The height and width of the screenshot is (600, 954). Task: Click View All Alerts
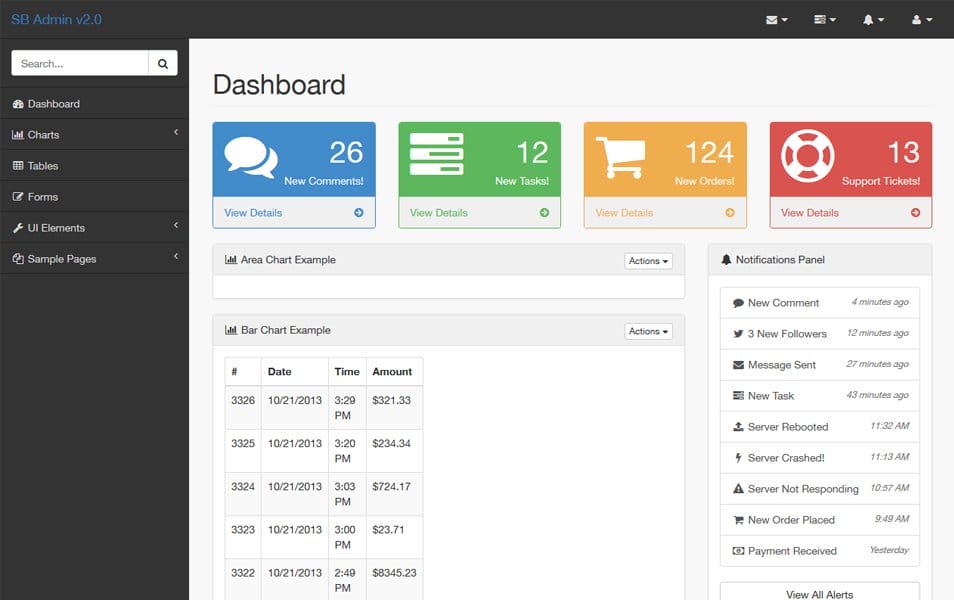[819, 594]
